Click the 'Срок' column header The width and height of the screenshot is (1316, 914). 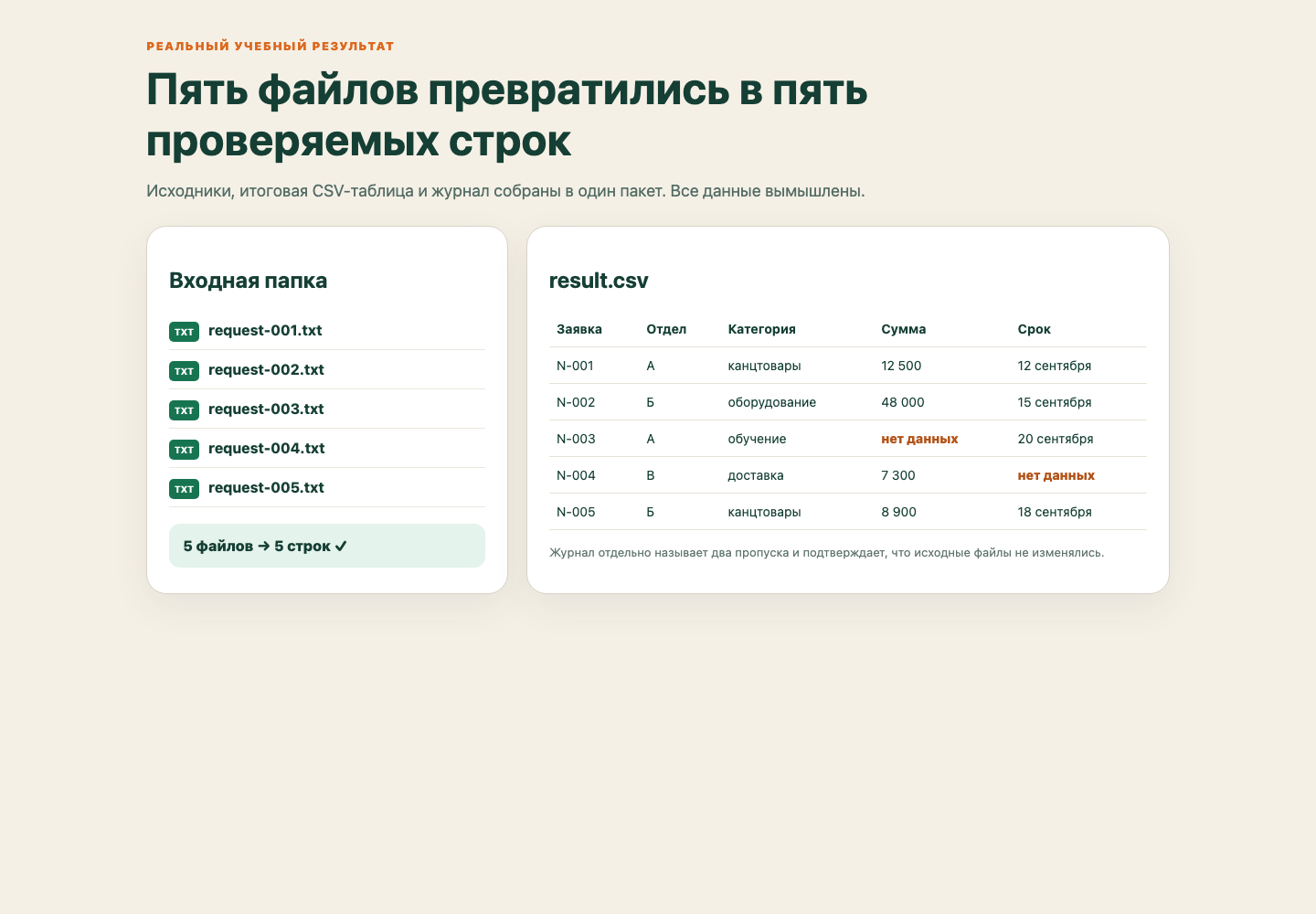tap(1035, 329)
